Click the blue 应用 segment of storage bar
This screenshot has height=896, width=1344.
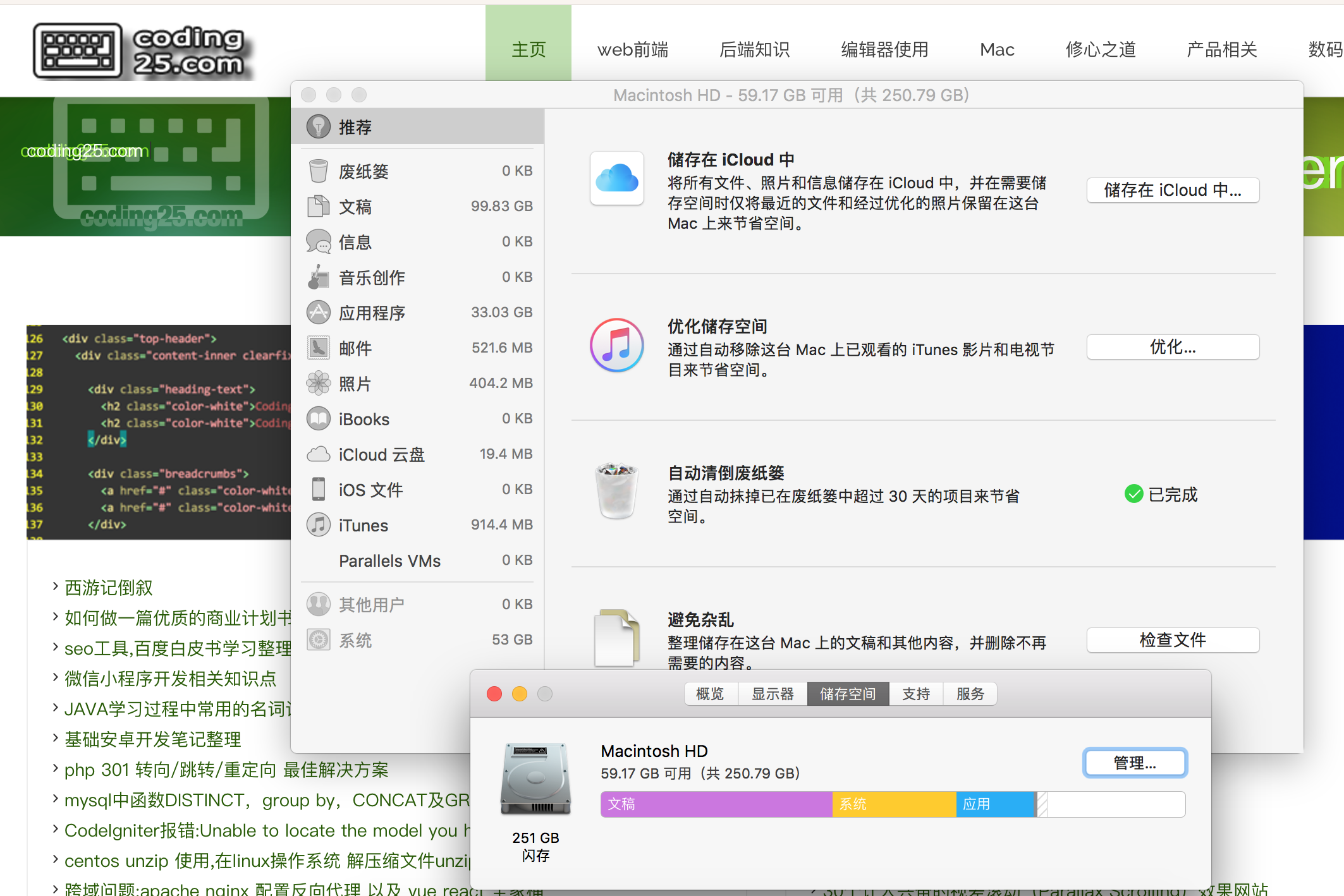996,804
